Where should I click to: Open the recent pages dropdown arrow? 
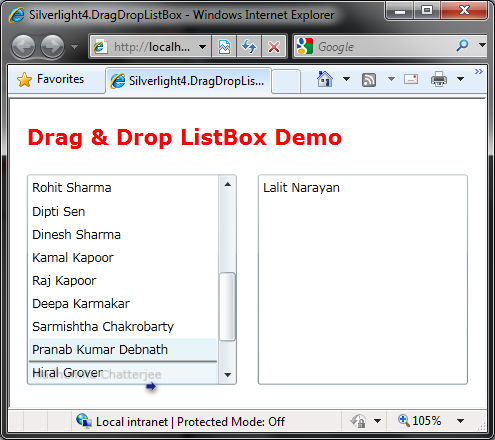point(75,47)
